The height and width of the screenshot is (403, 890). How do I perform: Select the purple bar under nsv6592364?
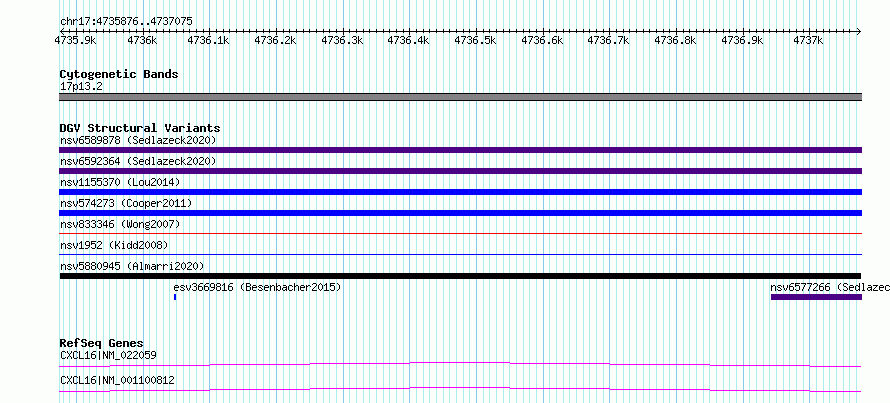point(460,171)
